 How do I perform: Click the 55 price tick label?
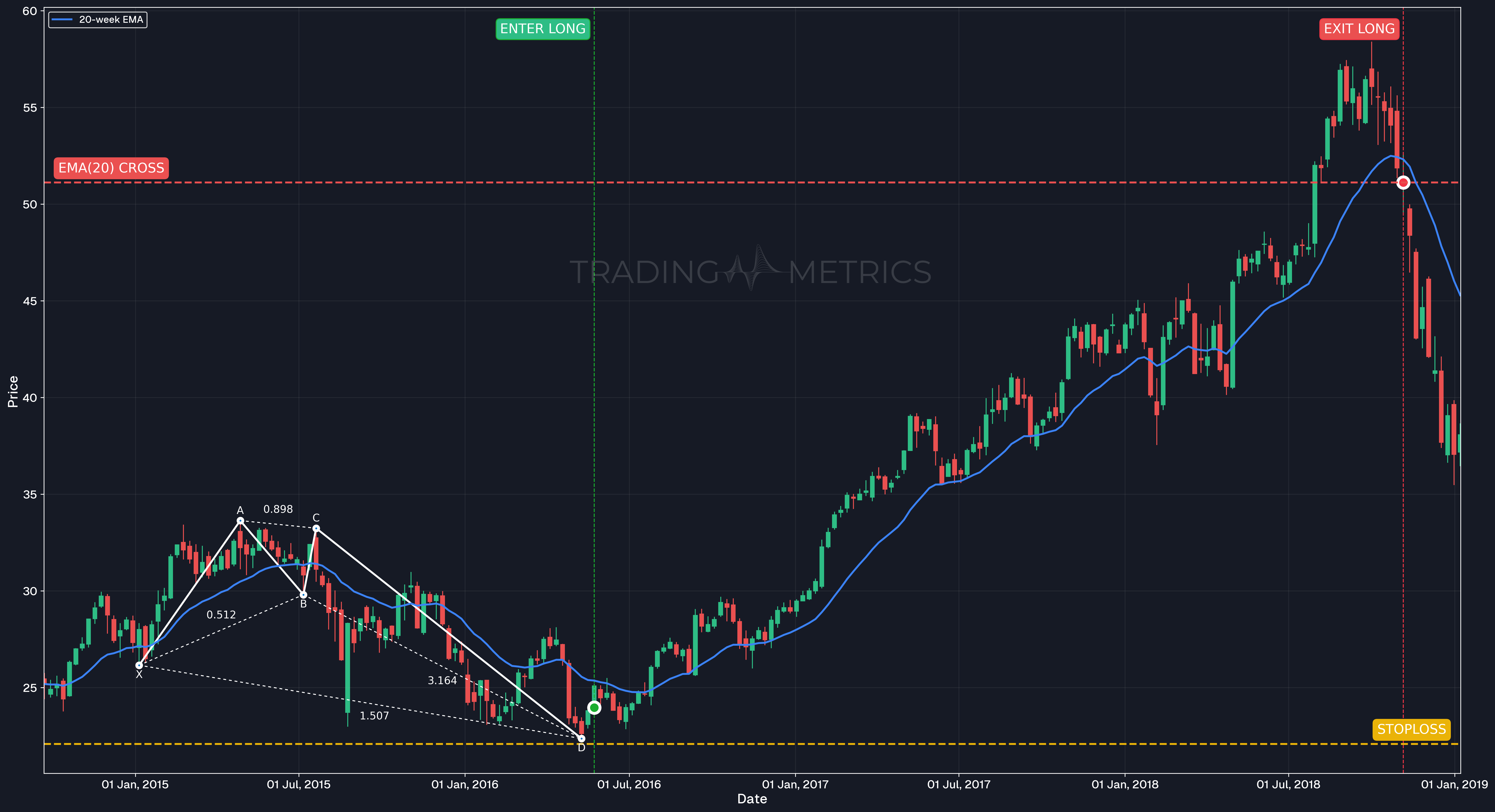pyautogui.click(x=30, y=108)
